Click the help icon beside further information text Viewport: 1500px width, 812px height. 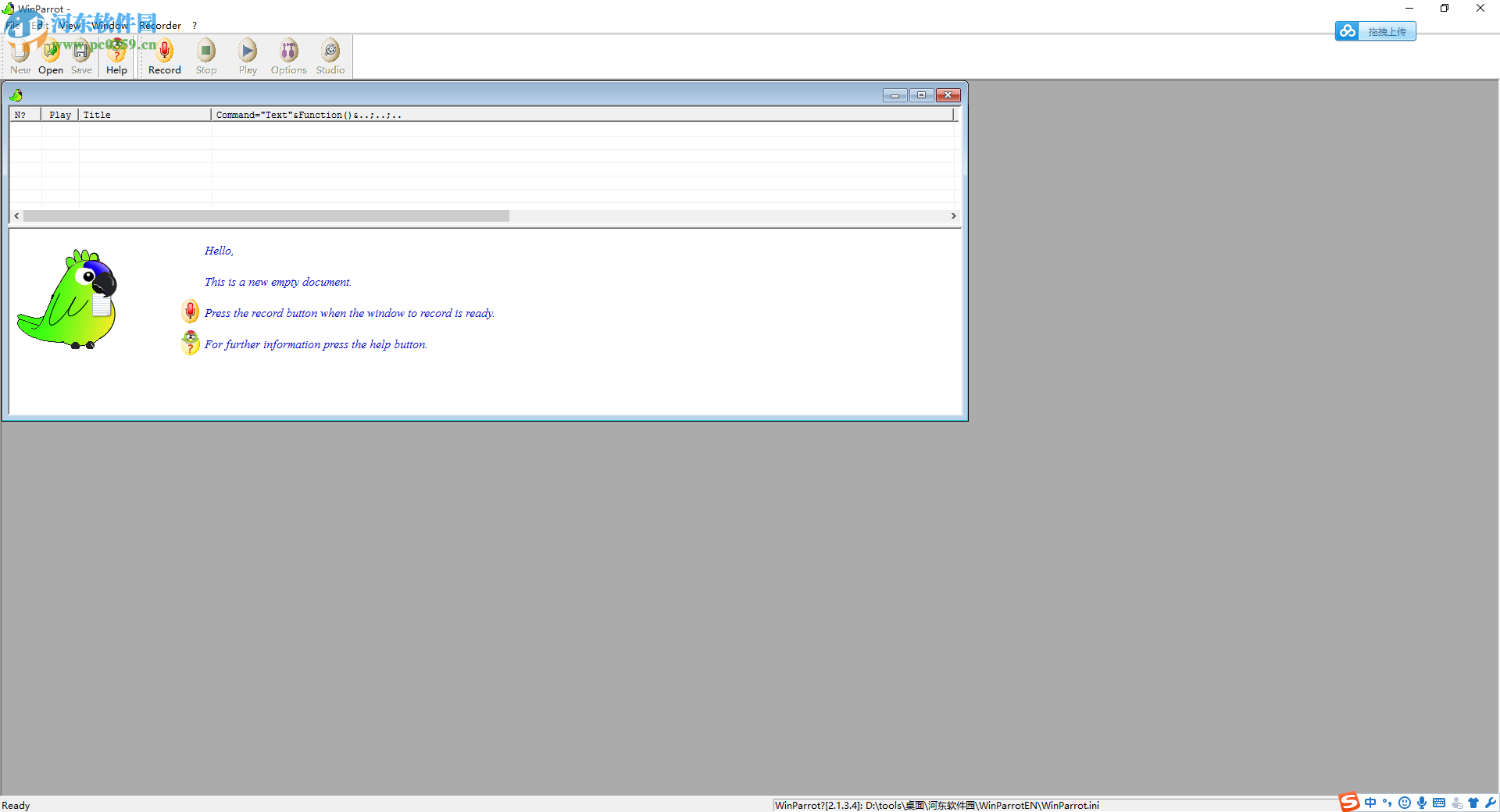pos(190,343)
